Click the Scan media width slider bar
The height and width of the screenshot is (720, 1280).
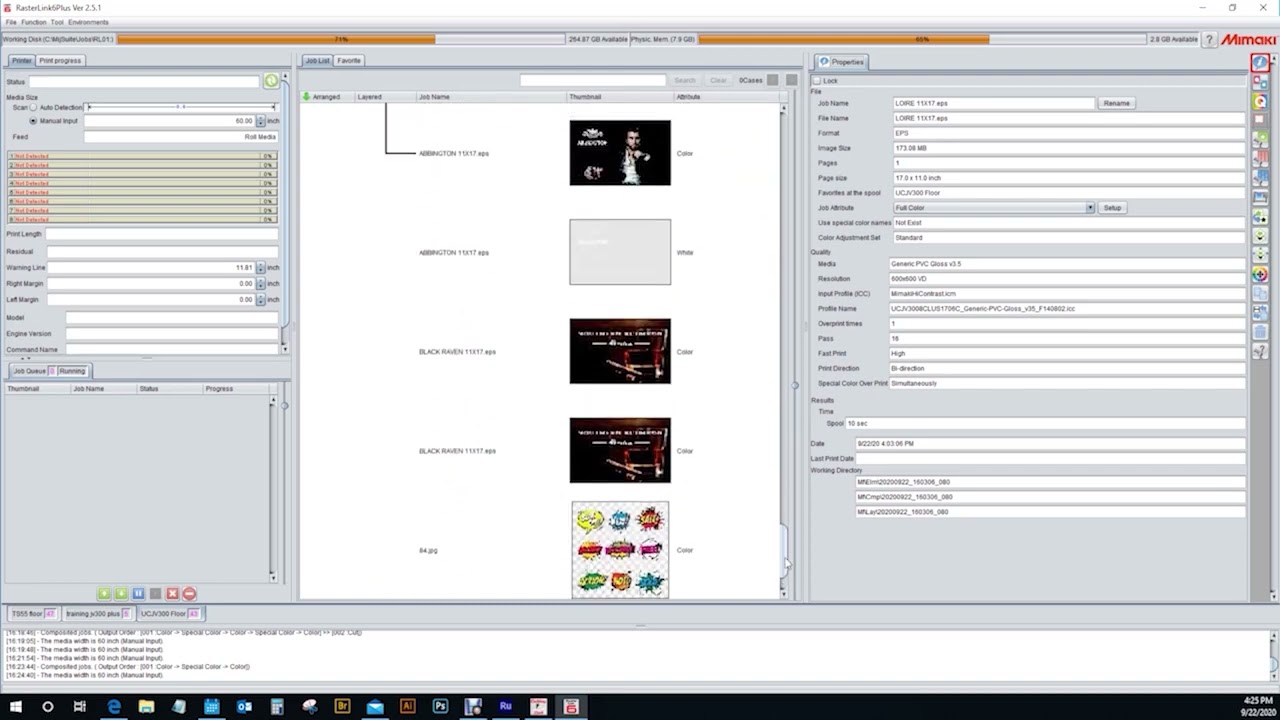click(181, 107)
